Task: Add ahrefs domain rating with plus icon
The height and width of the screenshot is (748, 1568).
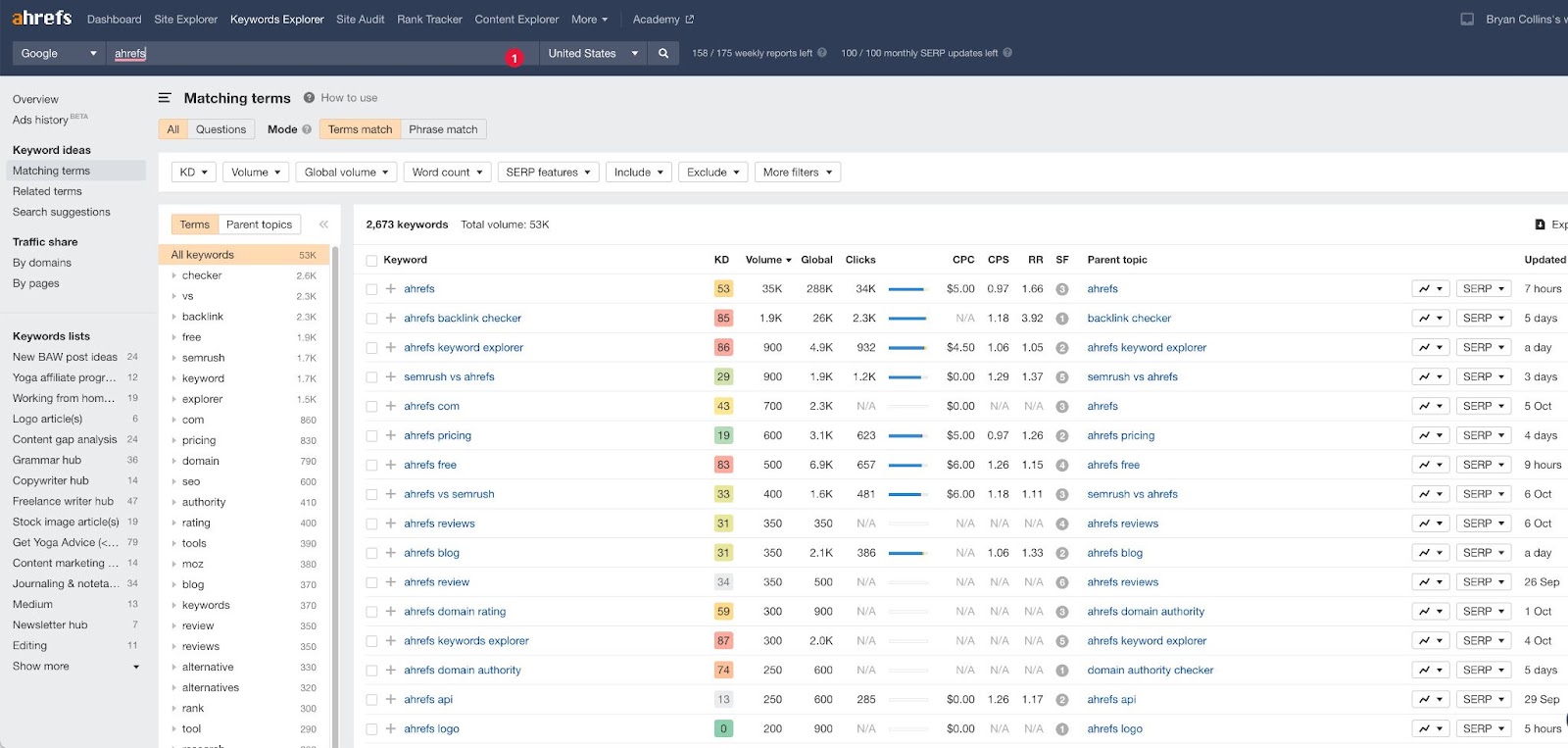Action: (390, 612)
